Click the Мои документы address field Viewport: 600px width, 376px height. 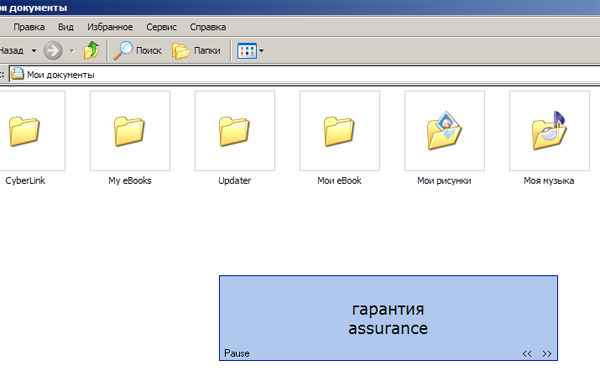pos(305,75)
